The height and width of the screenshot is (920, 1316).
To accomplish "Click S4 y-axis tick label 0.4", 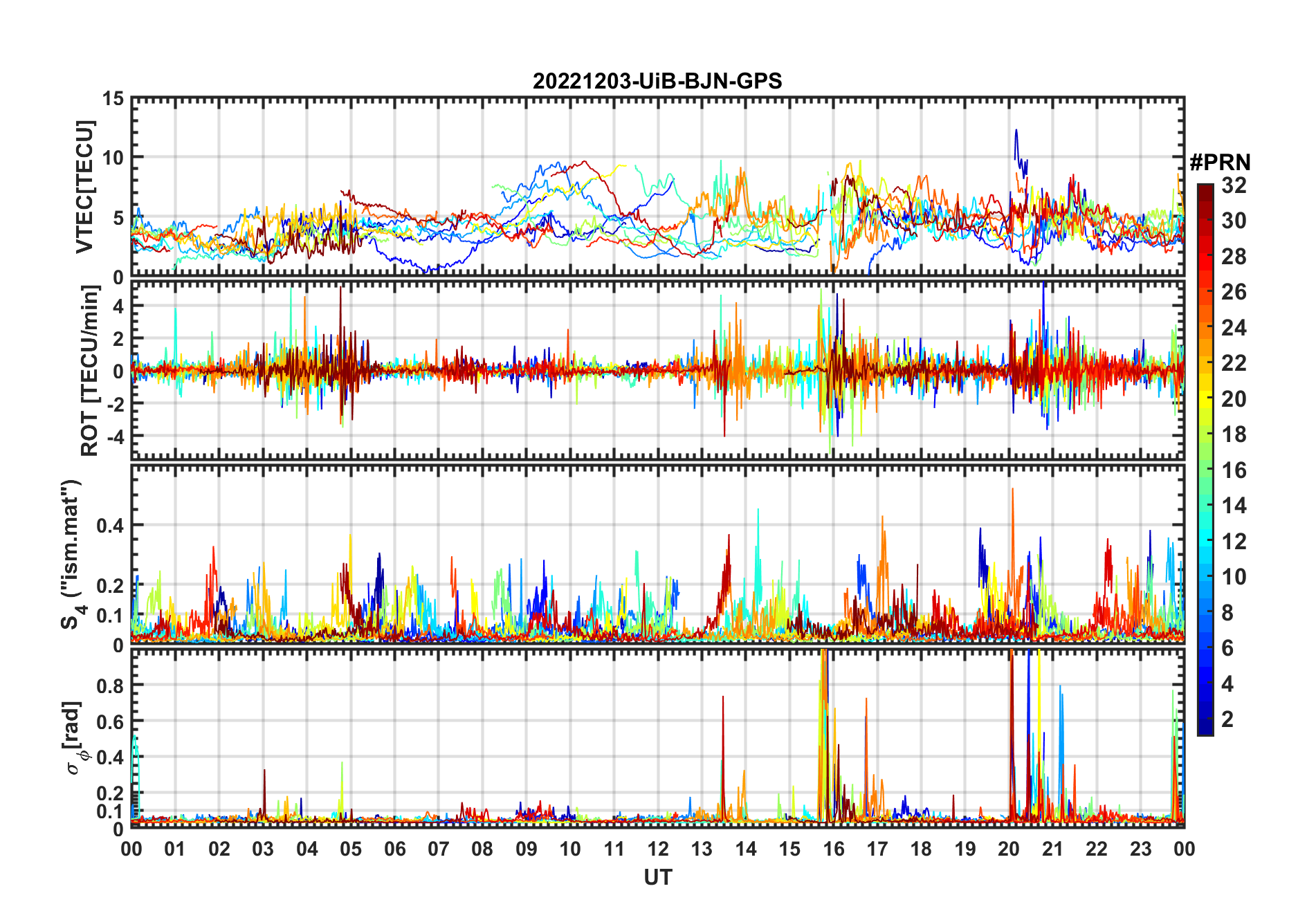I will point(110,526).
